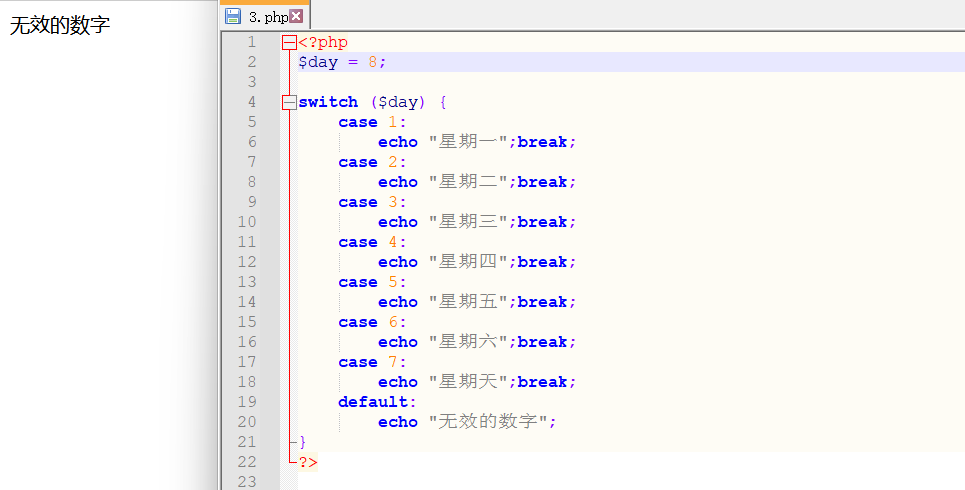Place cursor on the switch keyword
965x490 pixels.
coord(328,102)
